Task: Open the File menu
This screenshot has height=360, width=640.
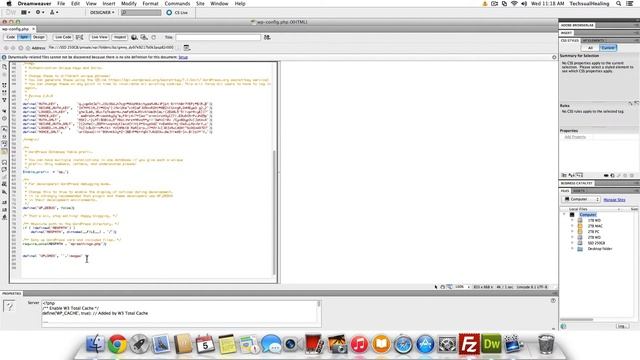Action: pos(61,3)
